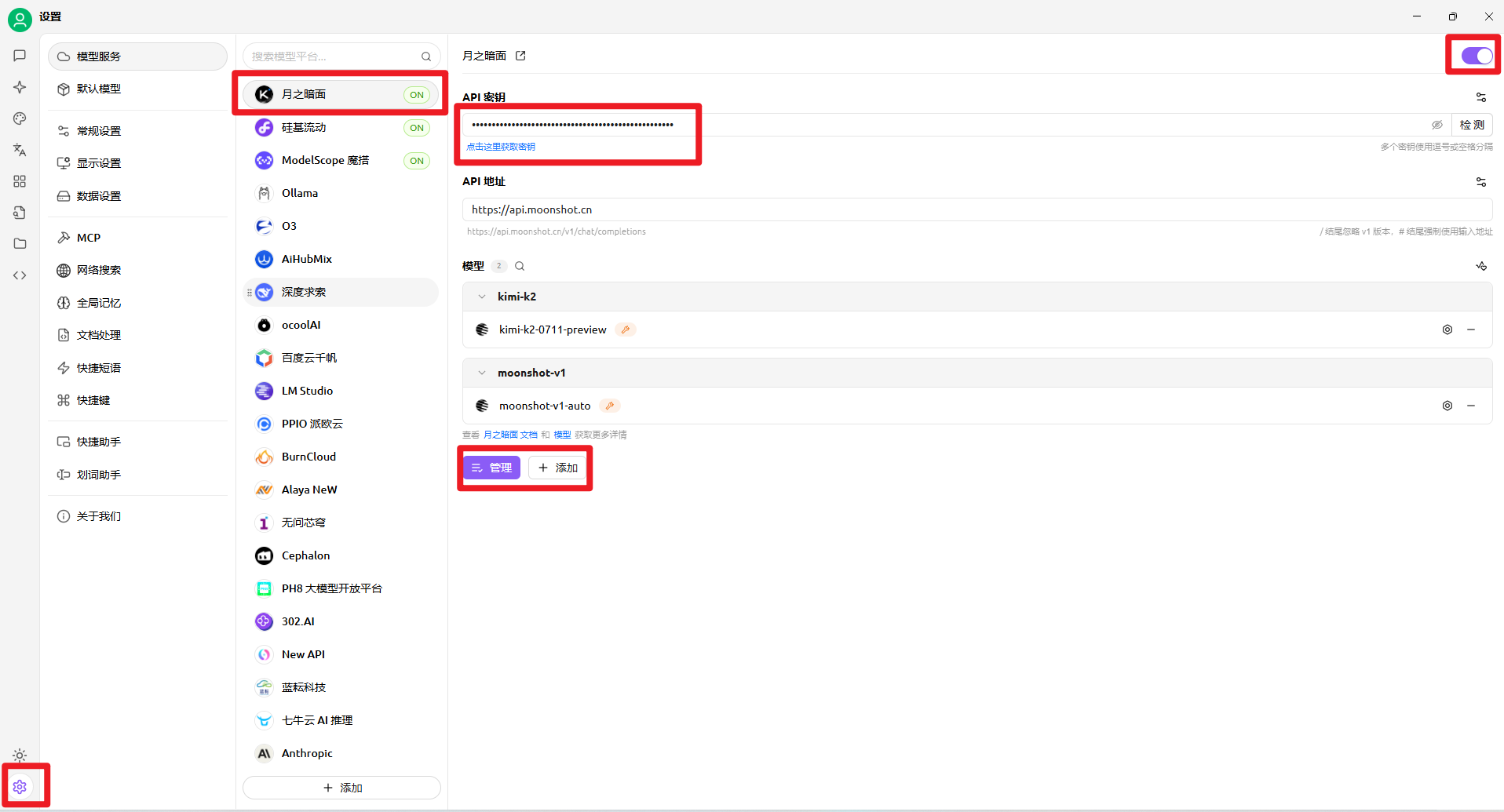Select Anthropic provider in list

tap(341, 753)
